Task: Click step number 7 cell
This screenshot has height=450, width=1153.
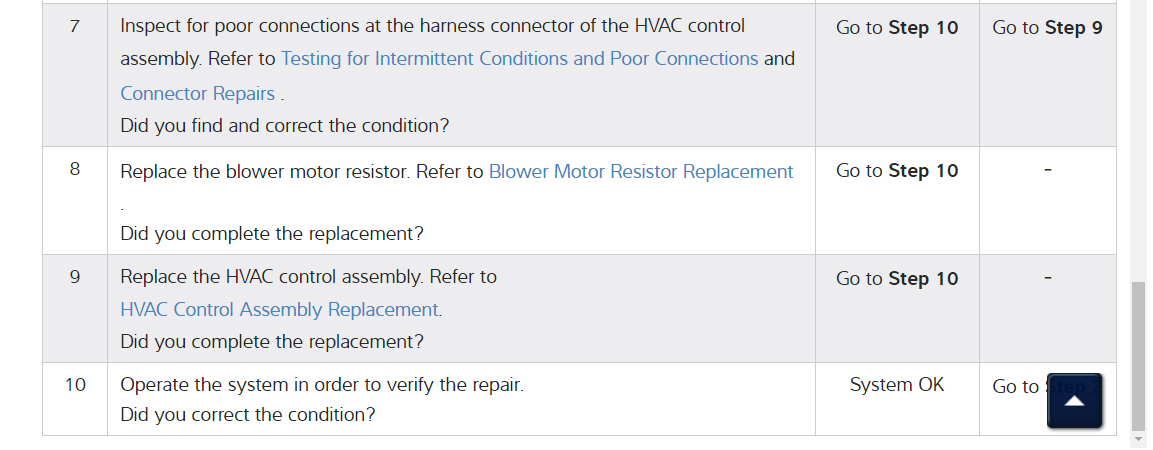Action: [75, 27]
